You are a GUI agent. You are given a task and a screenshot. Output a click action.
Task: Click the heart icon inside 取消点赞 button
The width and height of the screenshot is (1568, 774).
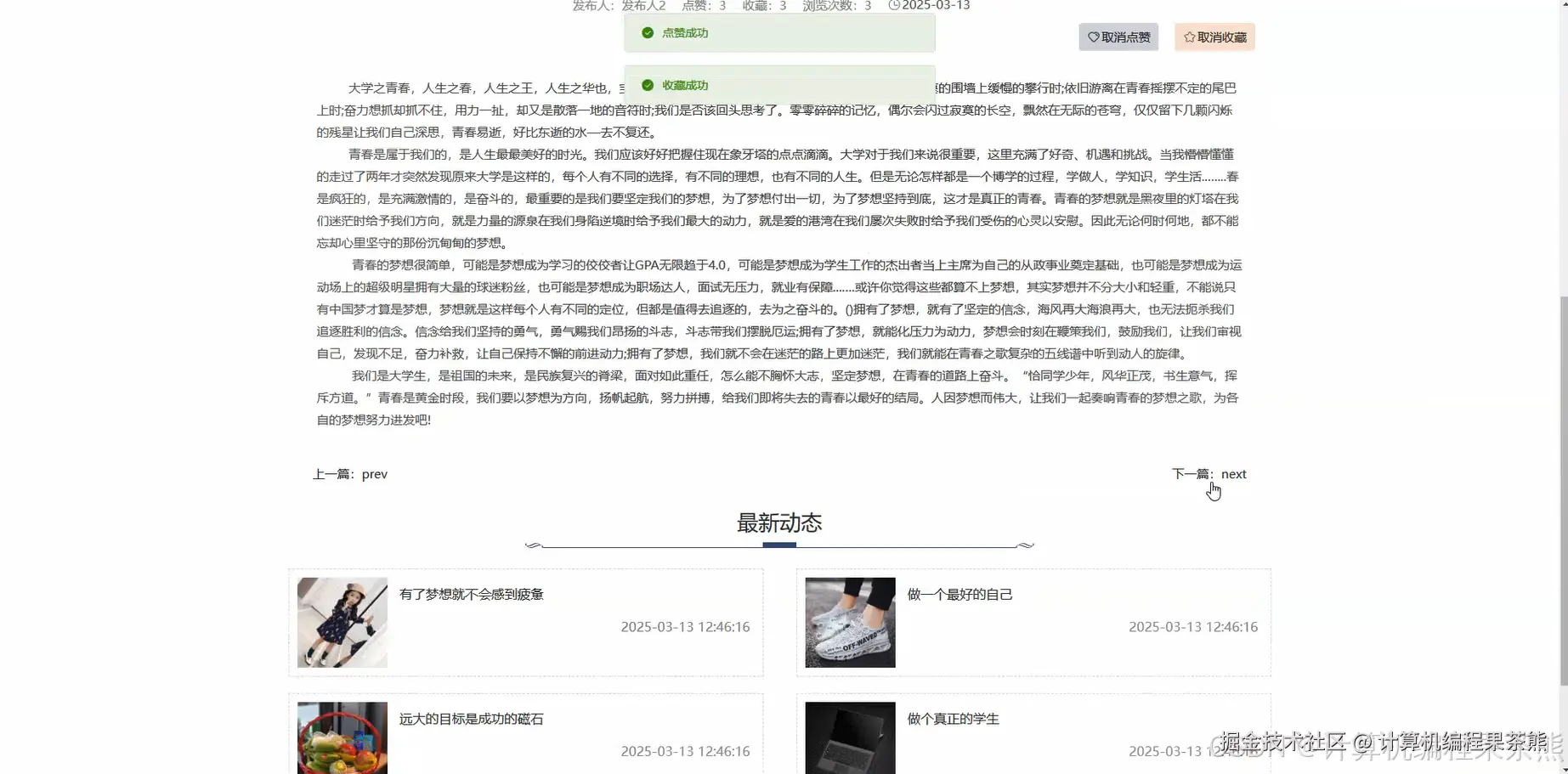1094,37
